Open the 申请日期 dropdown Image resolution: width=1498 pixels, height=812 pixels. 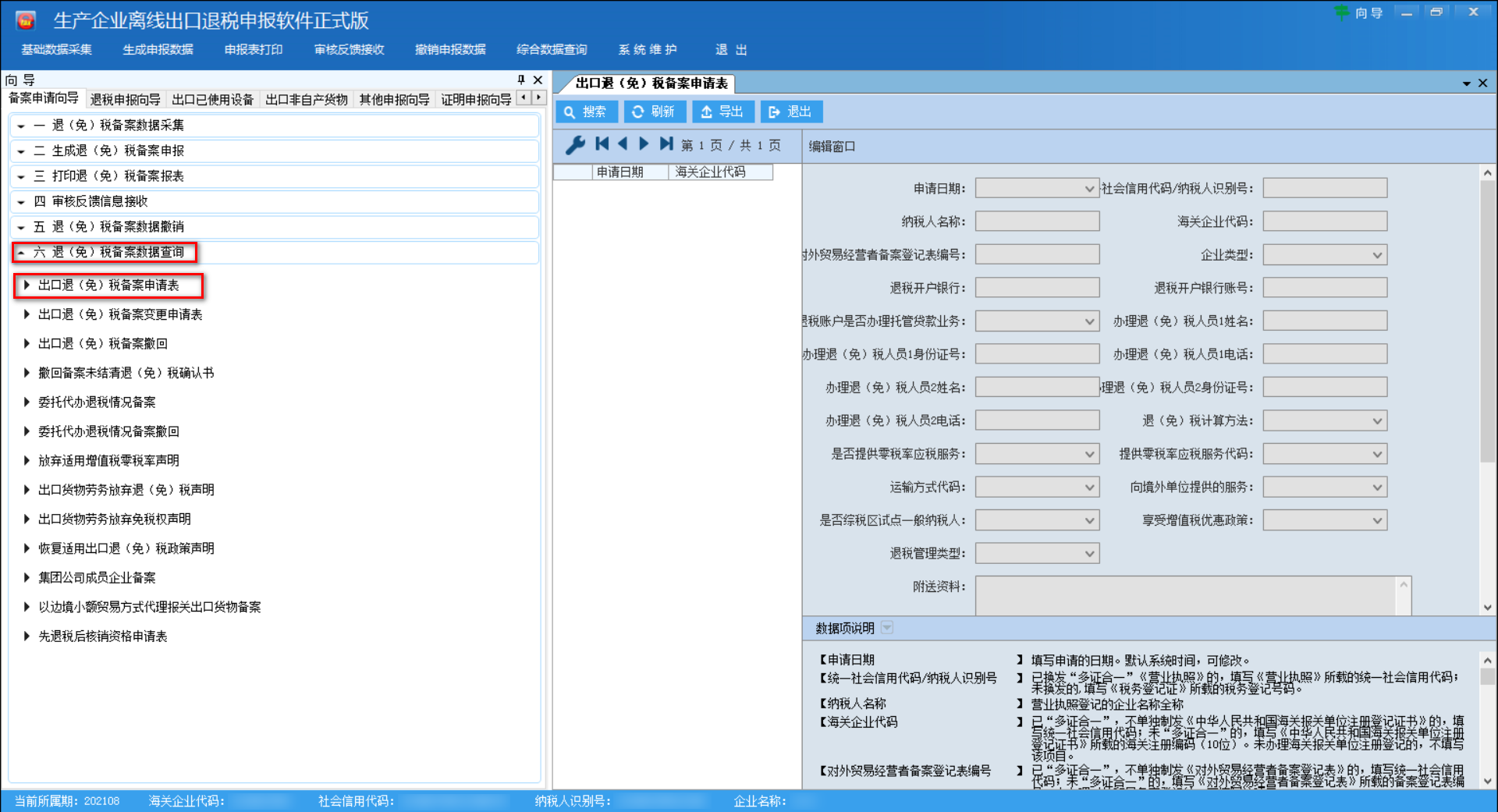1089,189
